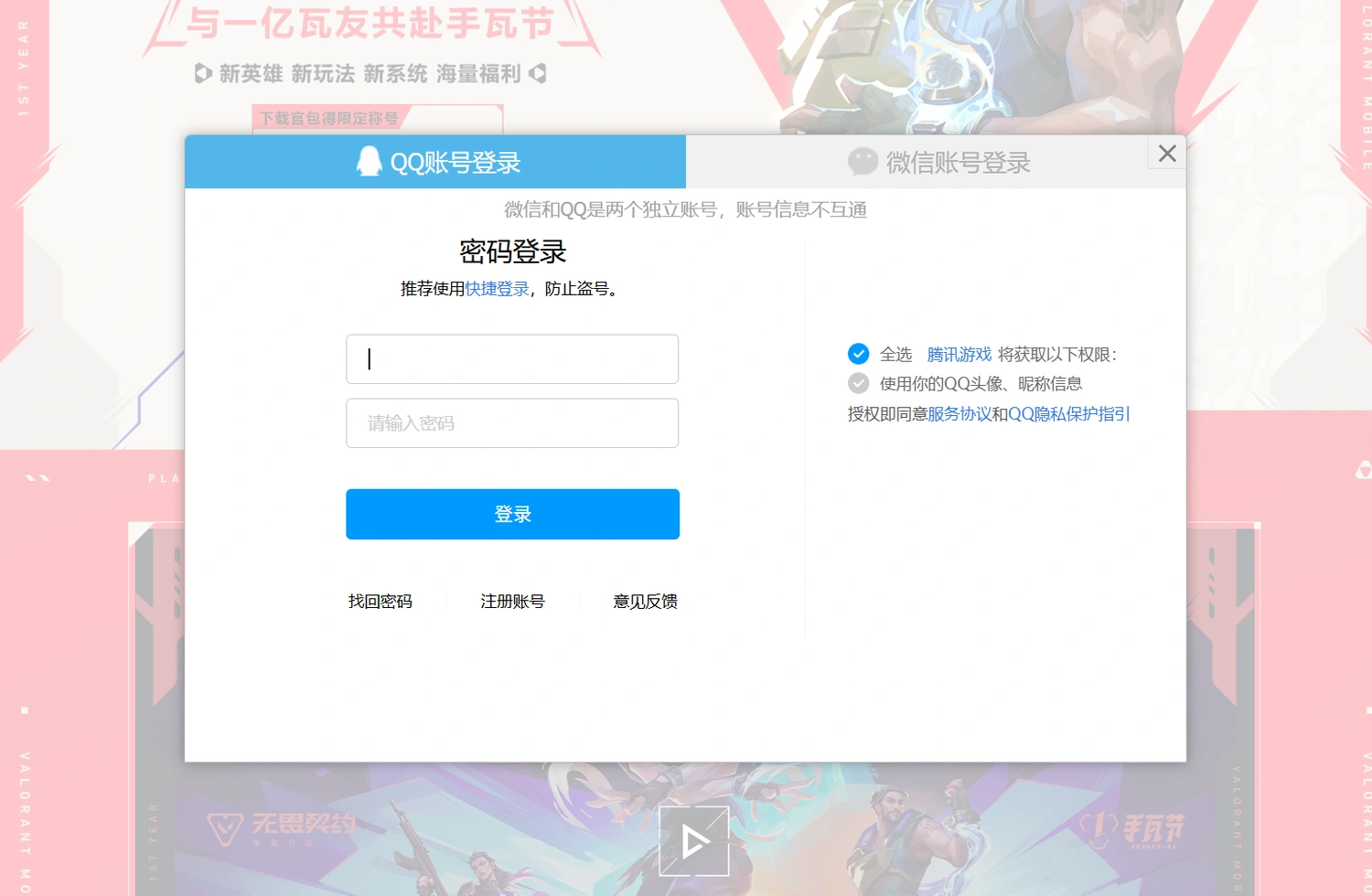The image size is (1372, 896).
Task: Click the QQ penguin icon in tab
Action: pos(370,161)
